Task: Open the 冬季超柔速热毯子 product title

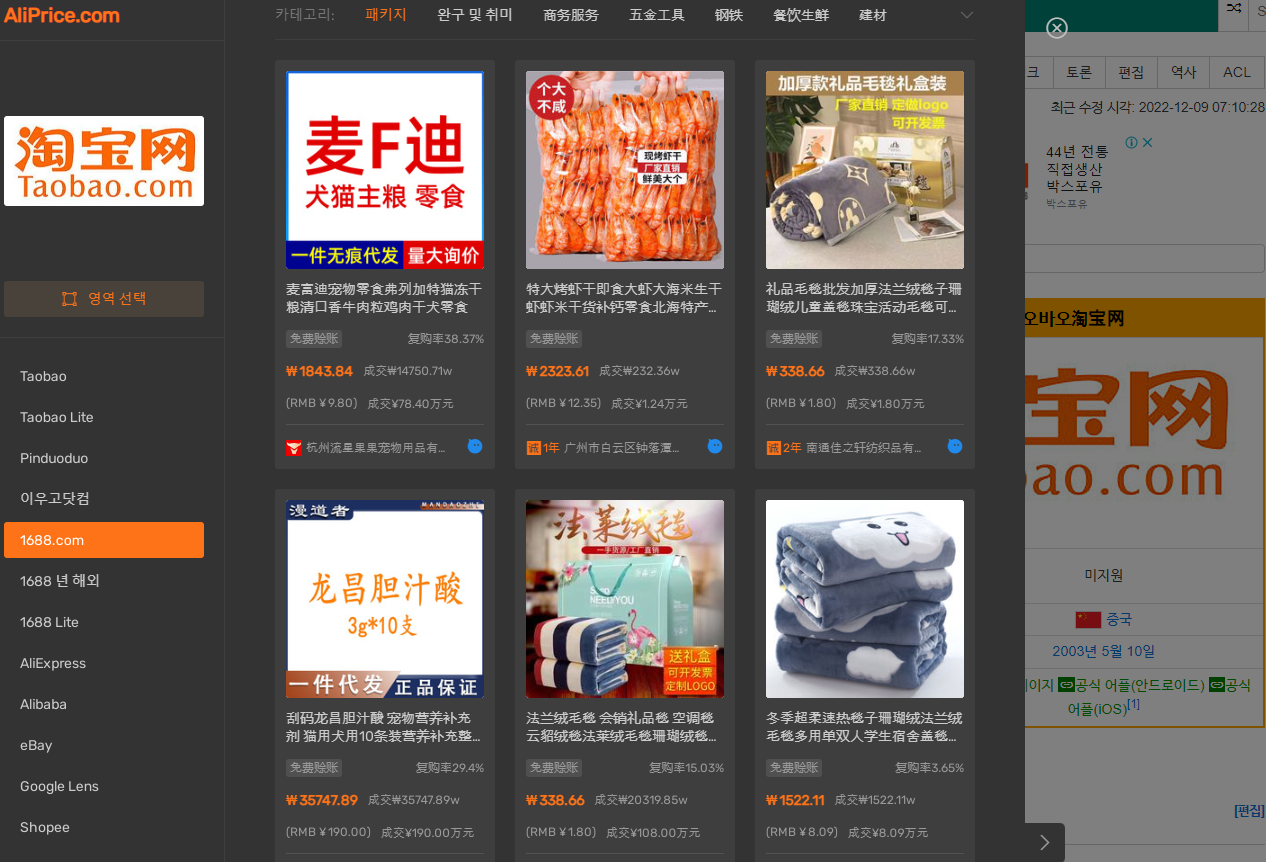Action: (x=865, y=727)
